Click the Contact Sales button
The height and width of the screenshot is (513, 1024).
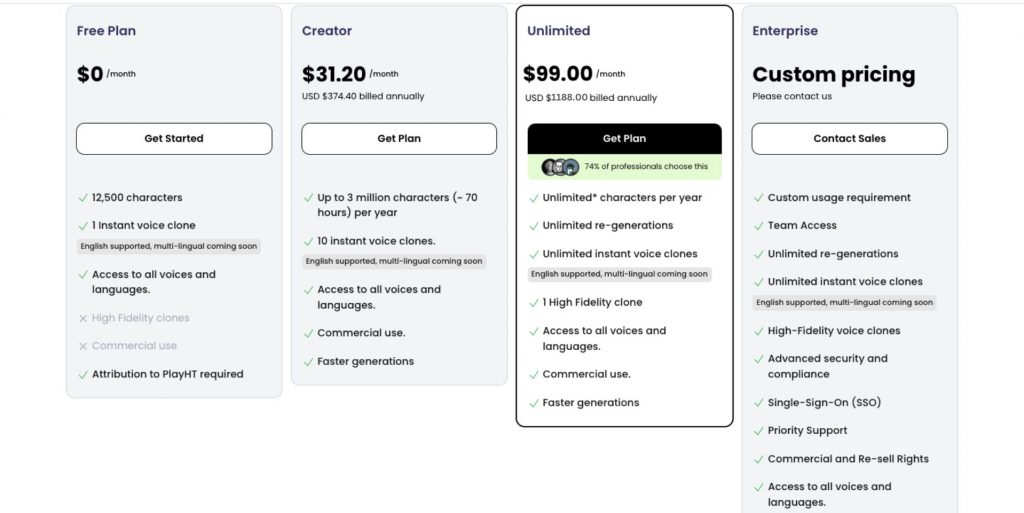tap(850, 138)
